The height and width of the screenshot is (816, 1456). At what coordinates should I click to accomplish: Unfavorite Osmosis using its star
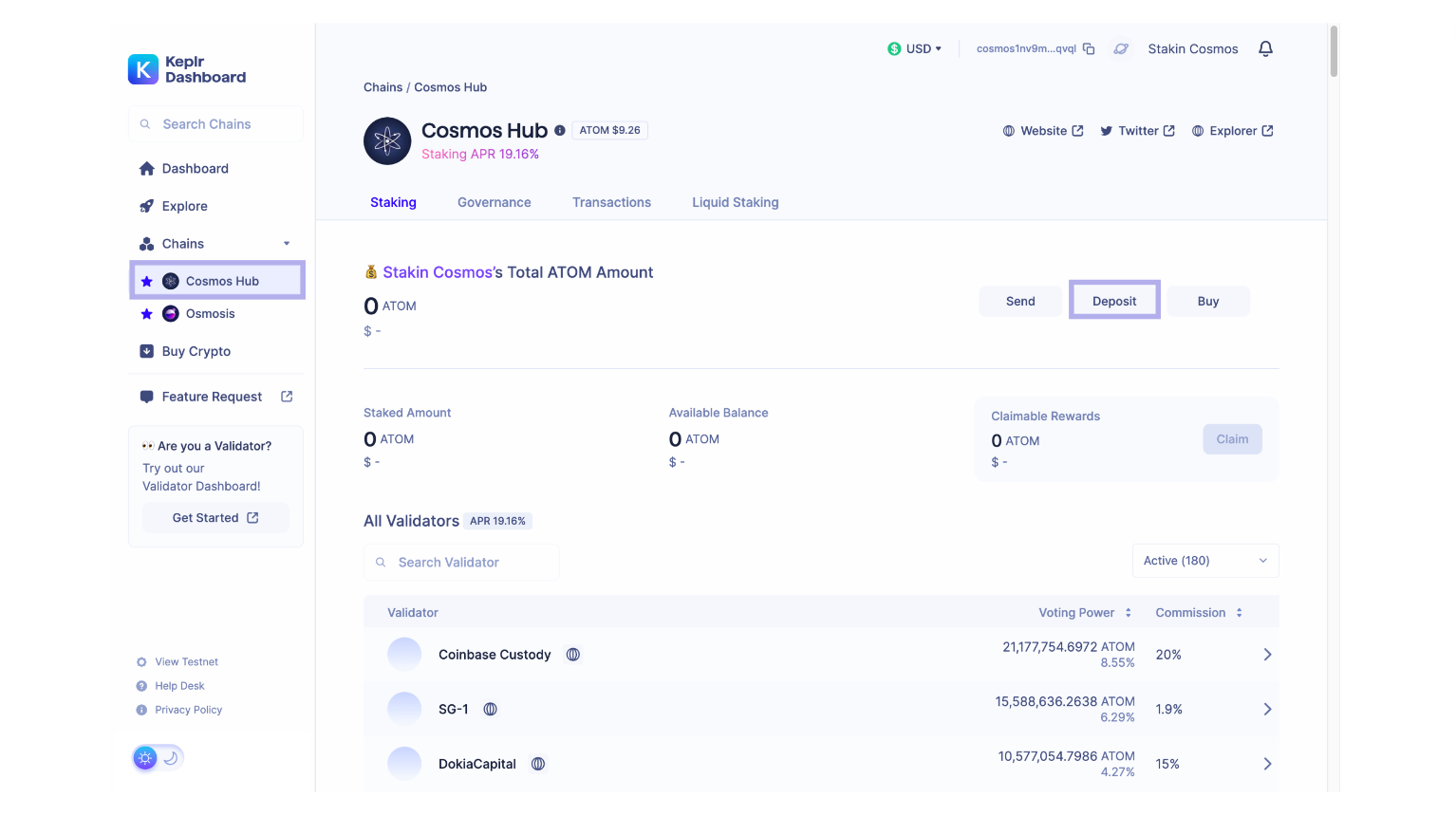146,314
